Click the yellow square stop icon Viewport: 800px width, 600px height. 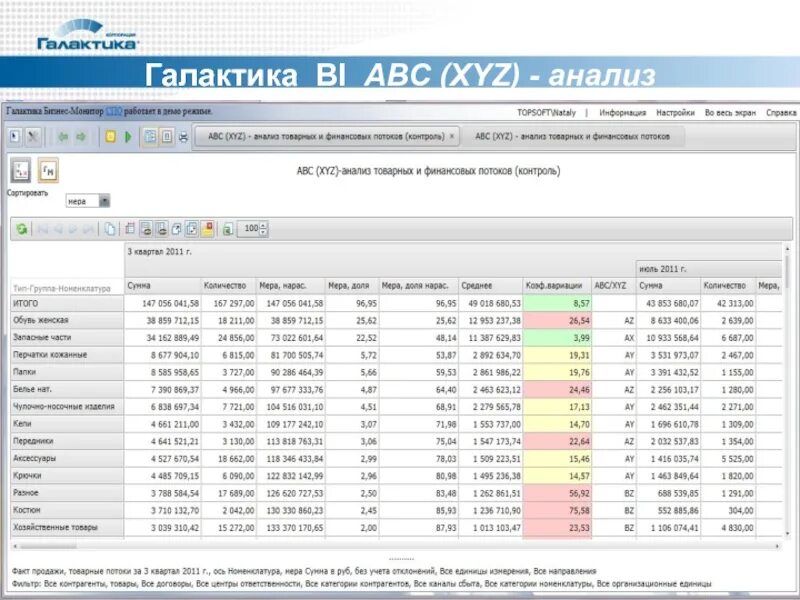click(110, 137)
